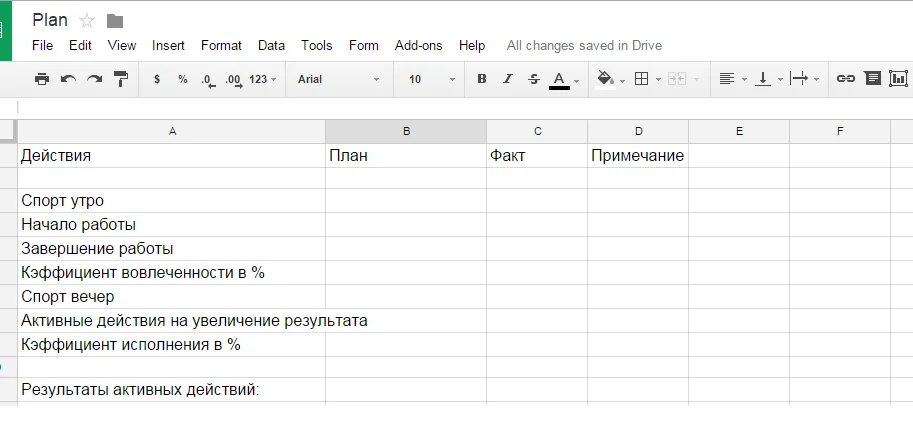Star the Plan document
The image size is (913, 422).
[87, 21]
